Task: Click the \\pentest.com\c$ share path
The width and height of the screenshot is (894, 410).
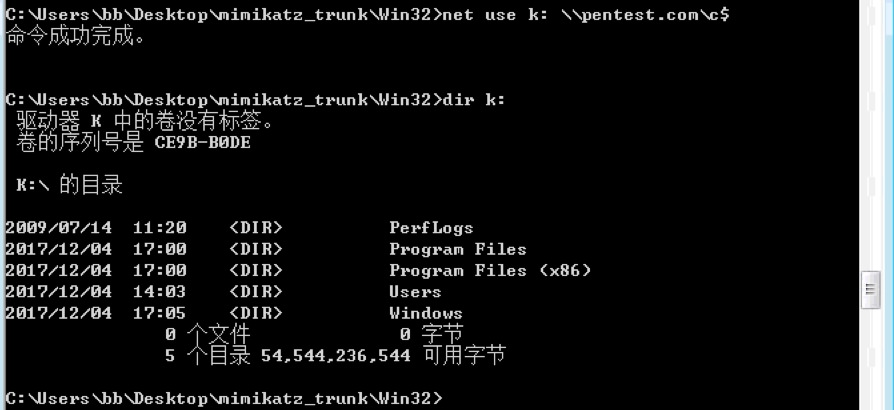Action: click(645, 14)
